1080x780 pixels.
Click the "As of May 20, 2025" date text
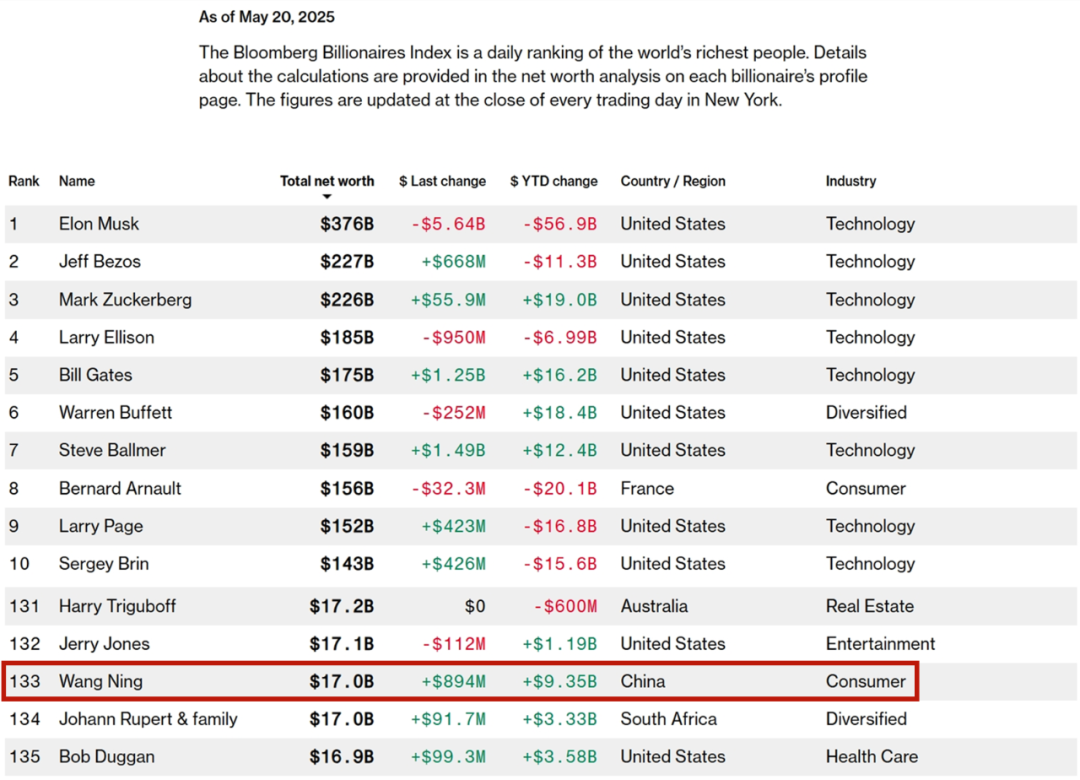click(267, 17)
